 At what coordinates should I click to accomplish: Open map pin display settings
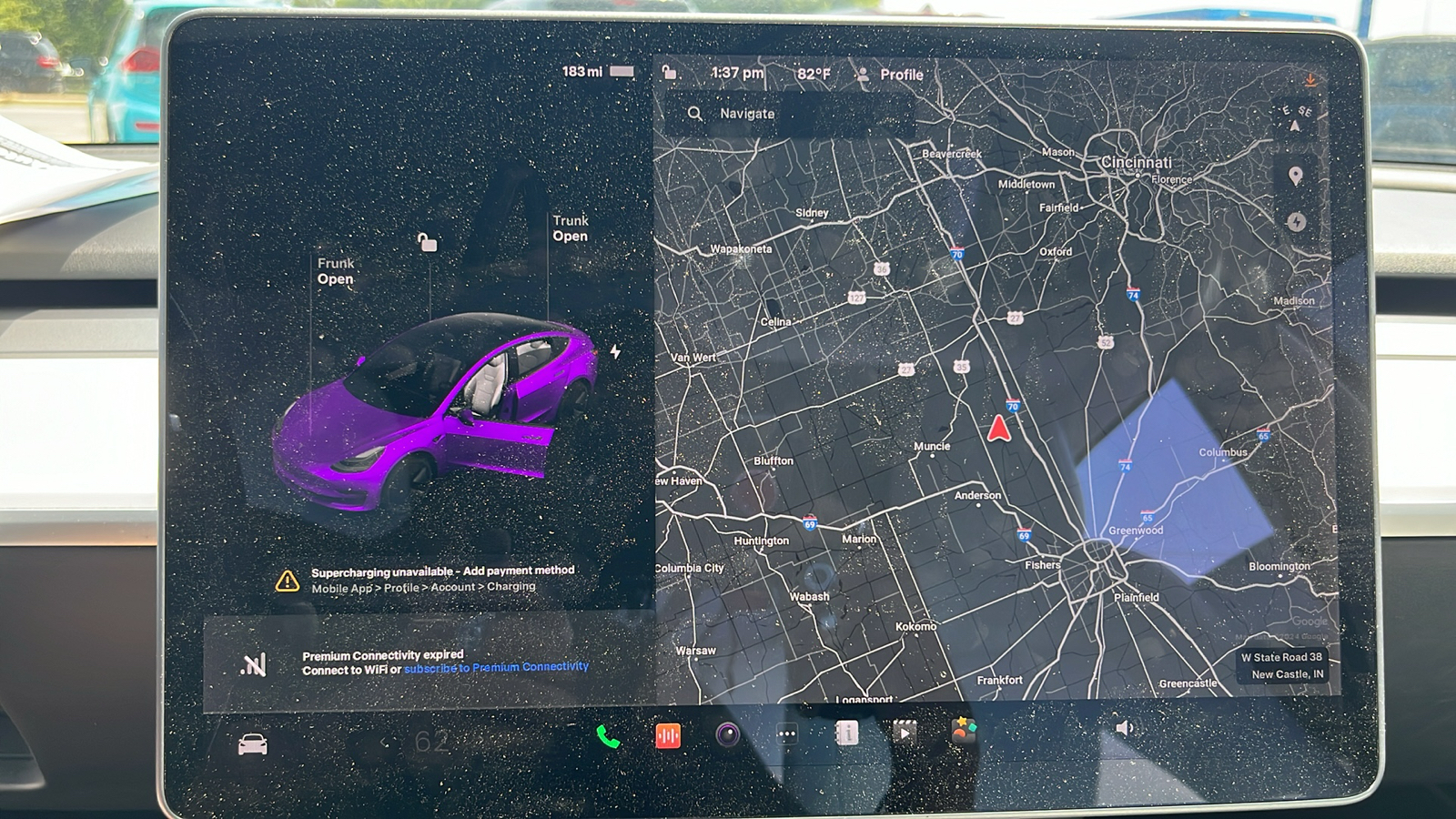1296,176
